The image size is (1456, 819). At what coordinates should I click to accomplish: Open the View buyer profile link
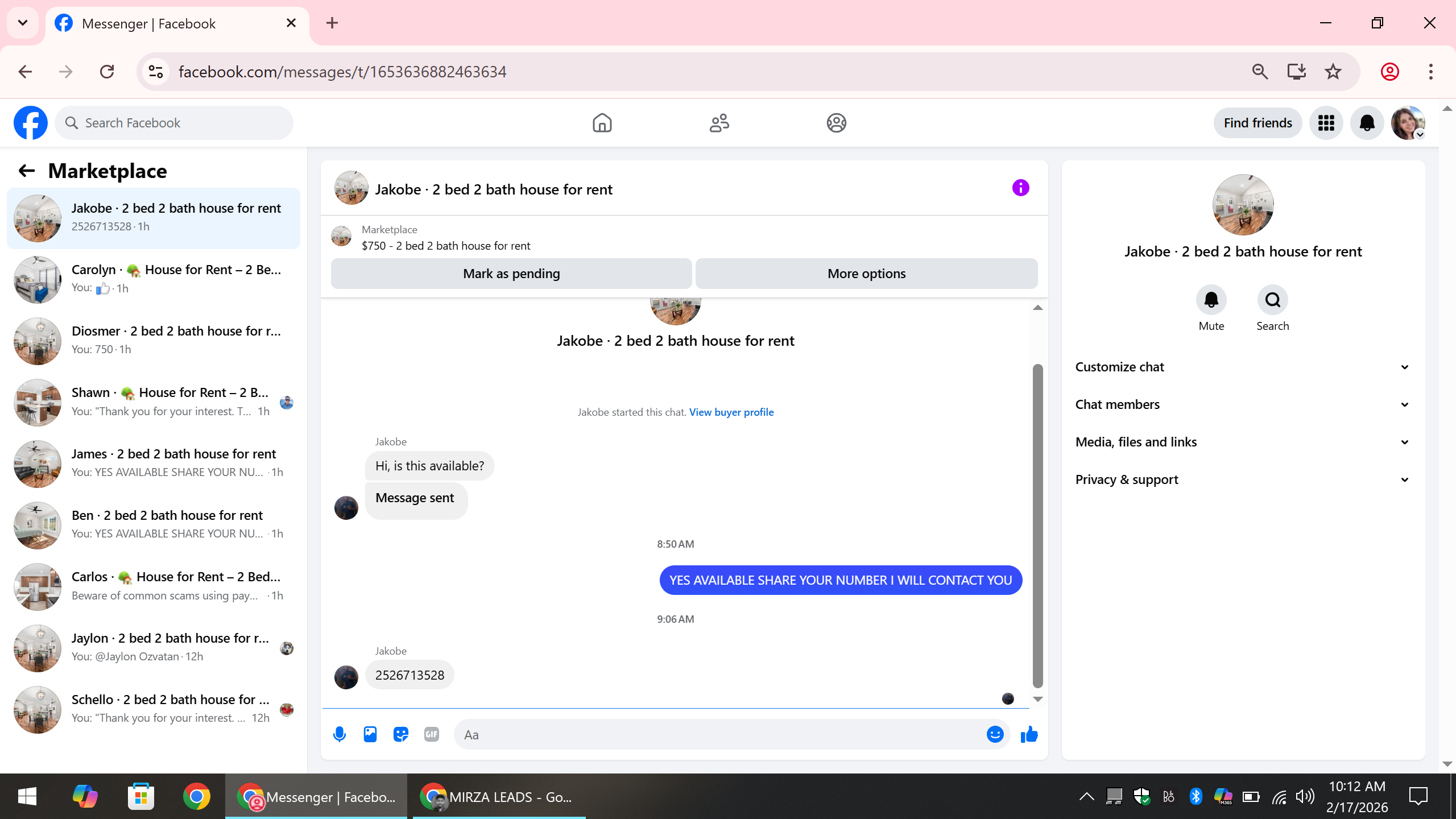pos(731,412)
